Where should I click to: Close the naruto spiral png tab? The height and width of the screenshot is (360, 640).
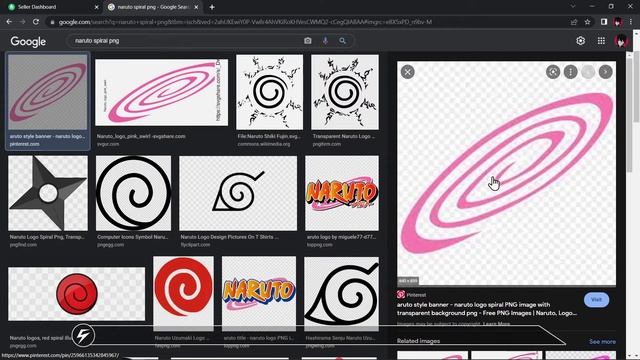196,7
